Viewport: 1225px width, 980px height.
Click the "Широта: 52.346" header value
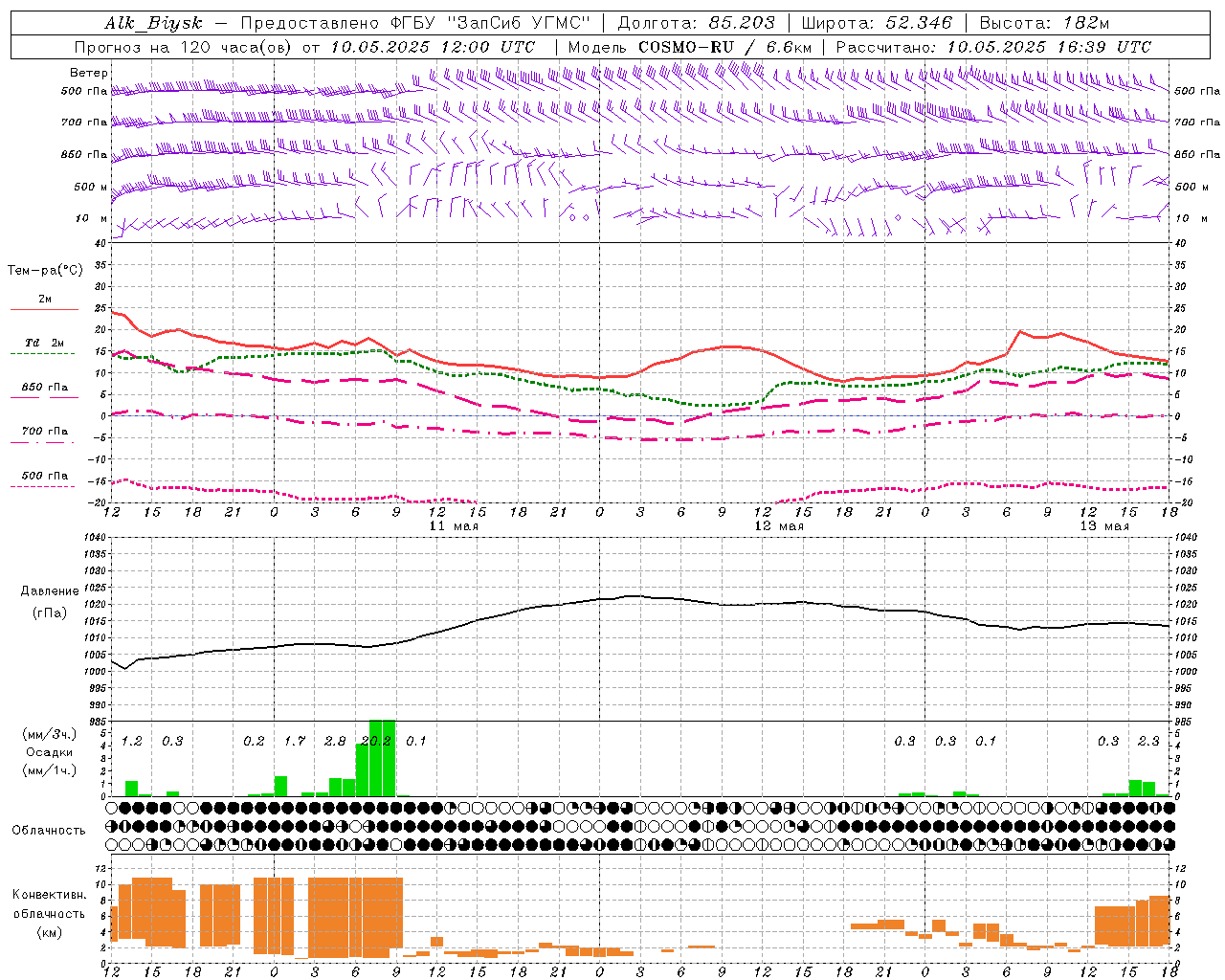pos(877,23)
